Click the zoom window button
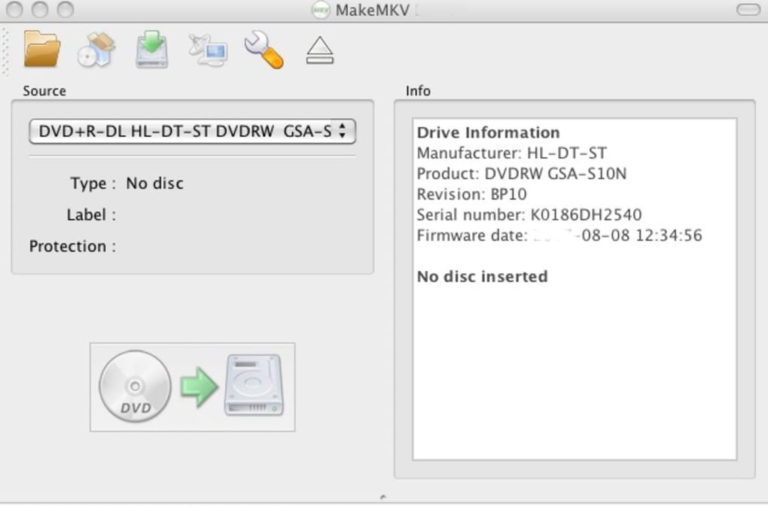This screenshot has height=507, width=768. click(x=65, y=9)
